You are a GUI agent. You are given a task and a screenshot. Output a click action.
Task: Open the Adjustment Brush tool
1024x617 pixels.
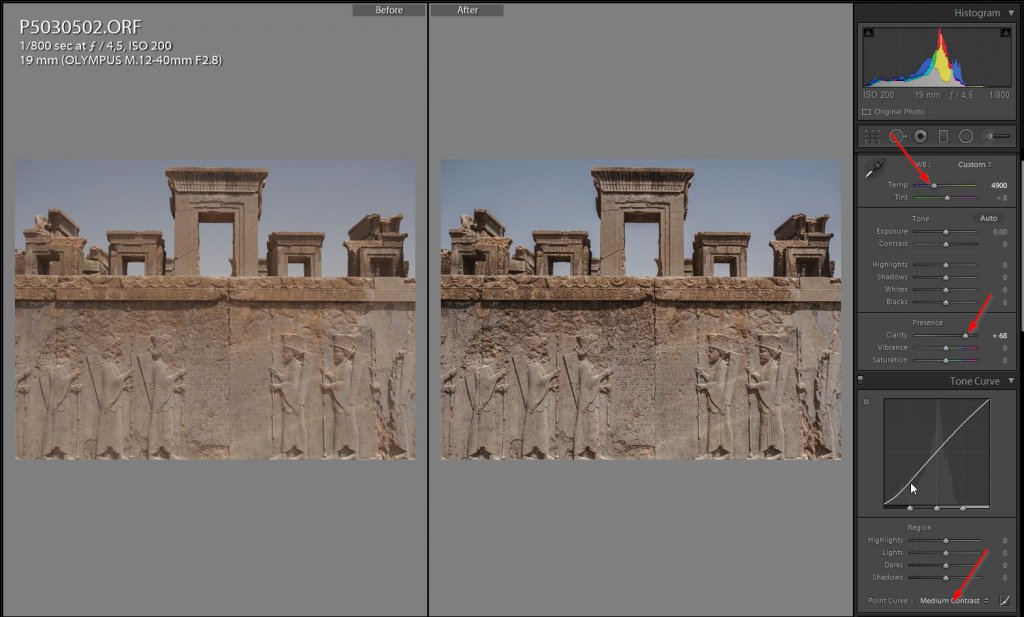[x=996, y=136]
